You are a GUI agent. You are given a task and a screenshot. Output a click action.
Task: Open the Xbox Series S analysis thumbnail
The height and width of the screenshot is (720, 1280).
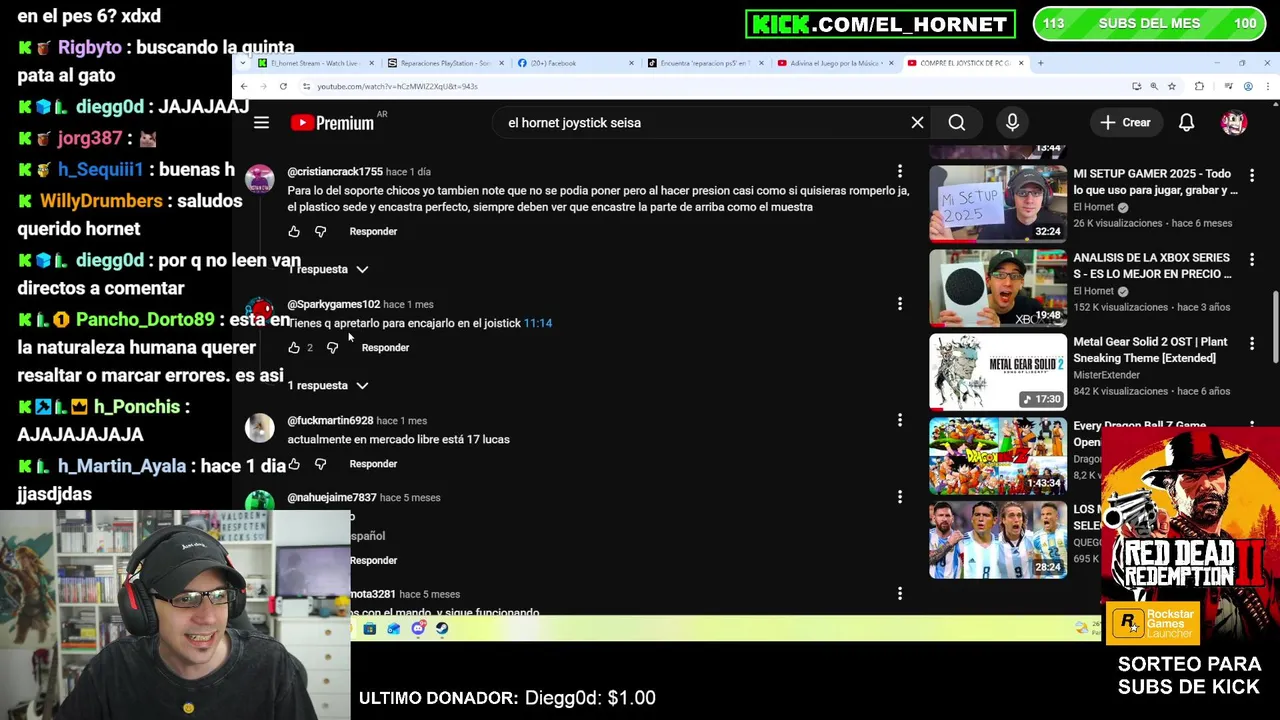998,288
